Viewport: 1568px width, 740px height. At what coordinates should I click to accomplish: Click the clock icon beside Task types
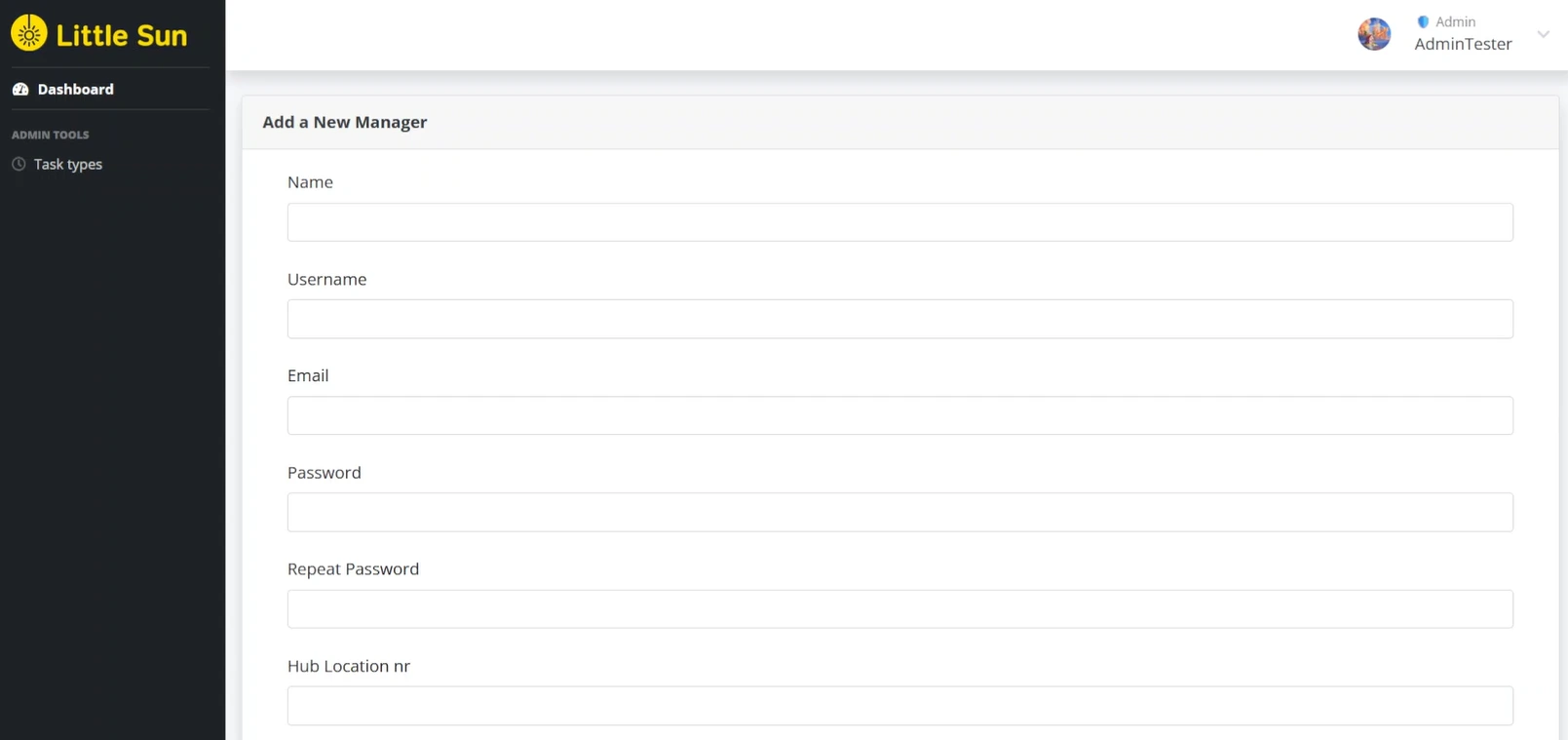point(19,165)
